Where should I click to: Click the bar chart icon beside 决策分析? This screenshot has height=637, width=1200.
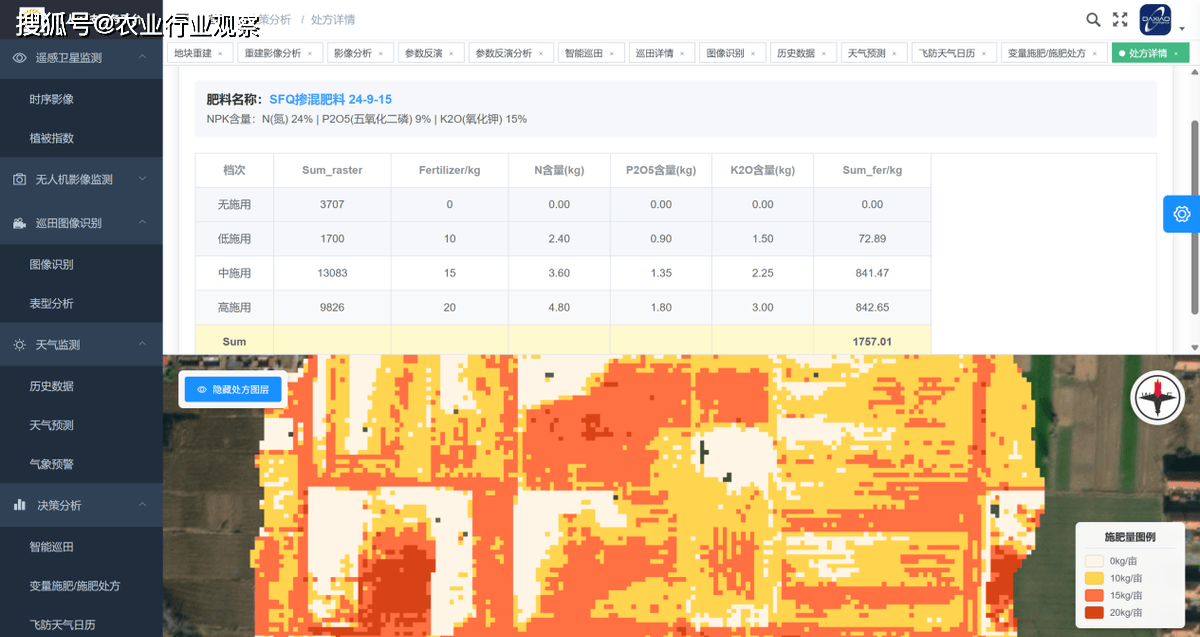pyautogui.click(x=19, y=506)
